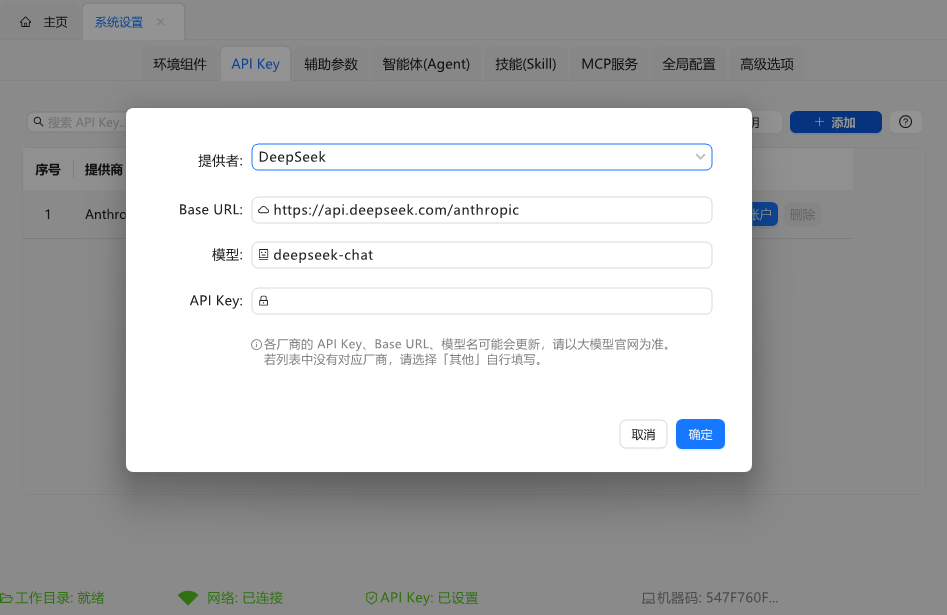Click the home icon in the 主页 tab
The image size is (947, 615).
pyautogui.click(x=26, y=22)
